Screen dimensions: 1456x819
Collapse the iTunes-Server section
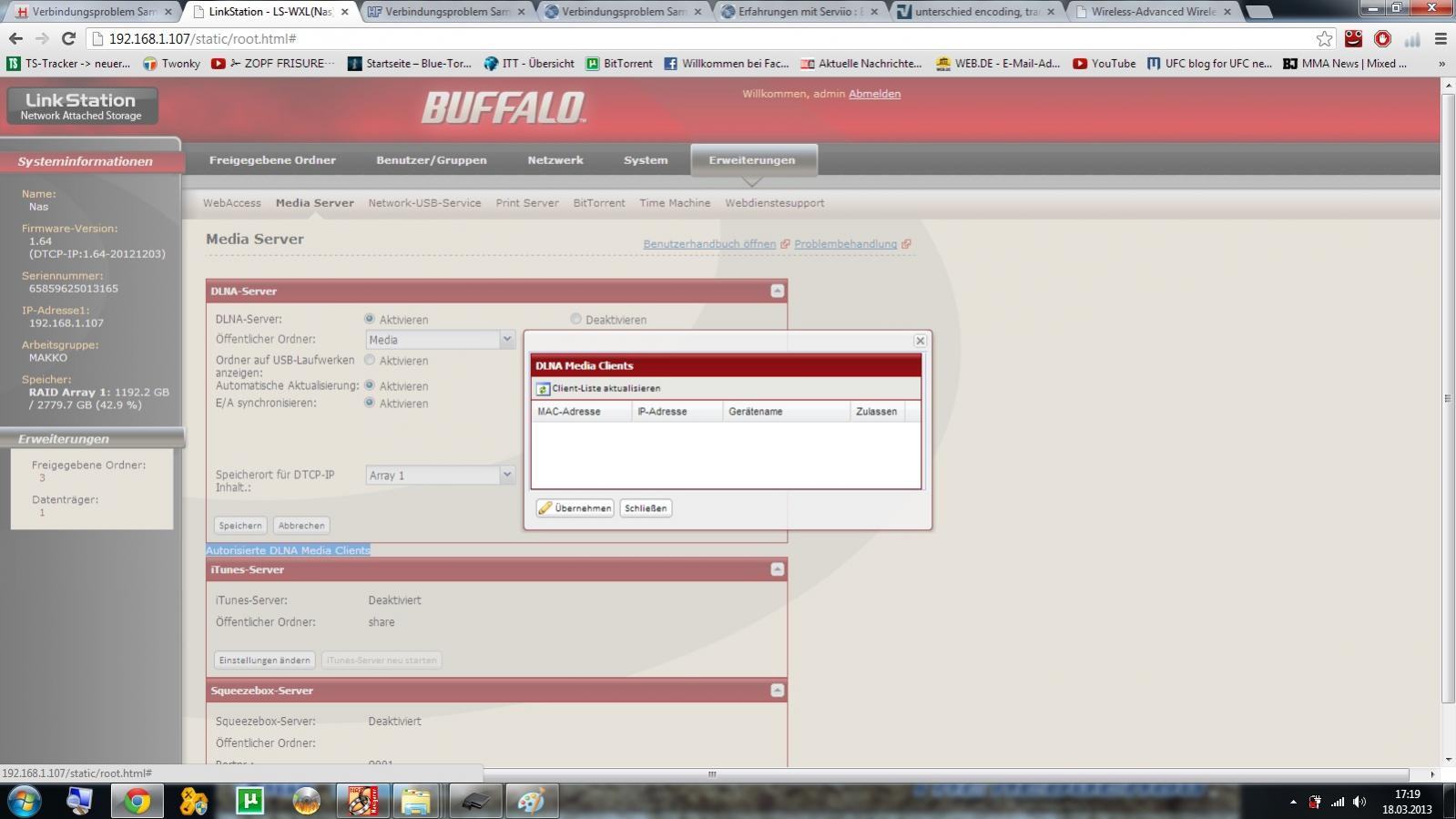777,569
